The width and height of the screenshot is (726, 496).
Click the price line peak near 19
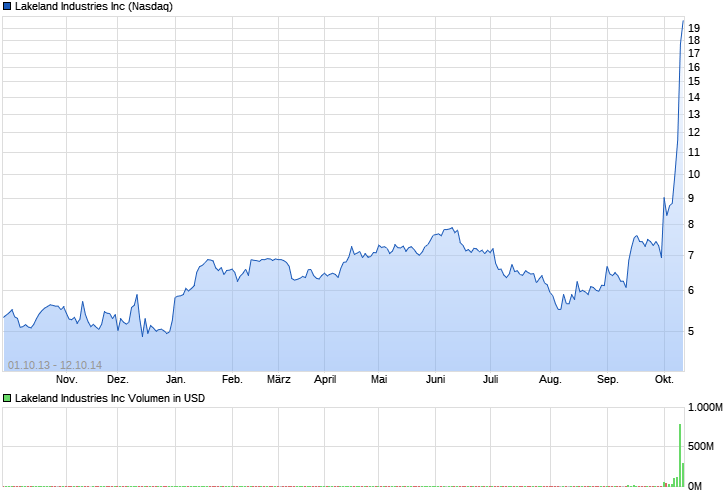point(683,21)
